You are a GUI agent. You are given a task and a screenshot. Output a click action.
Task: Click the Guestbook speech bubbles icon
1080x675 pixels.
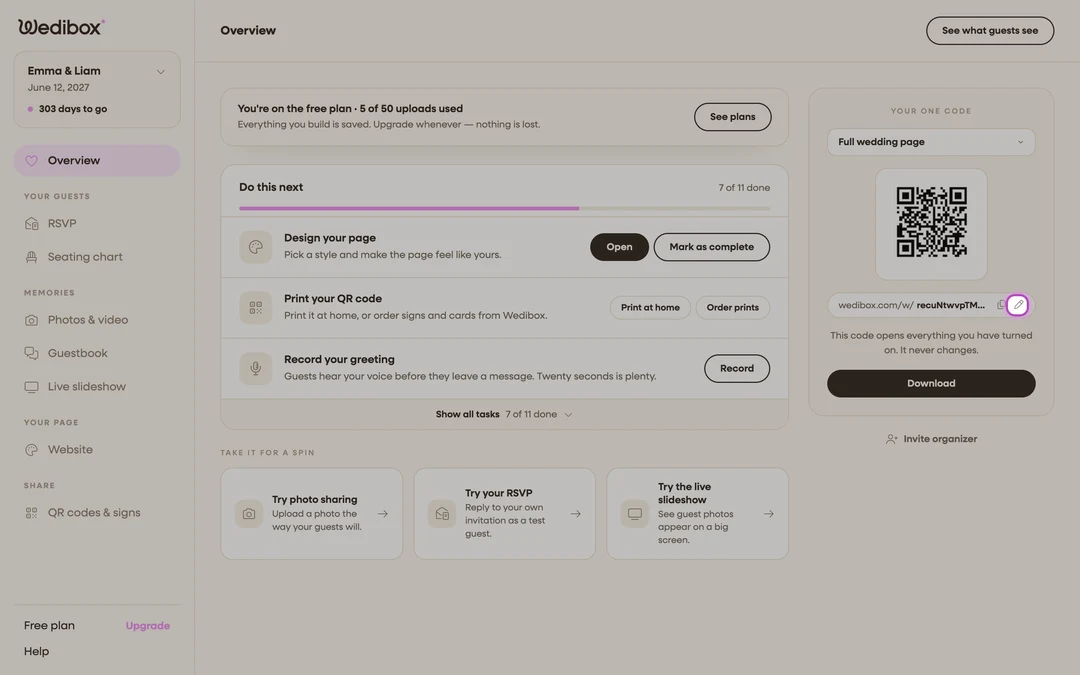pyautogui.click(x=32, y=353)
